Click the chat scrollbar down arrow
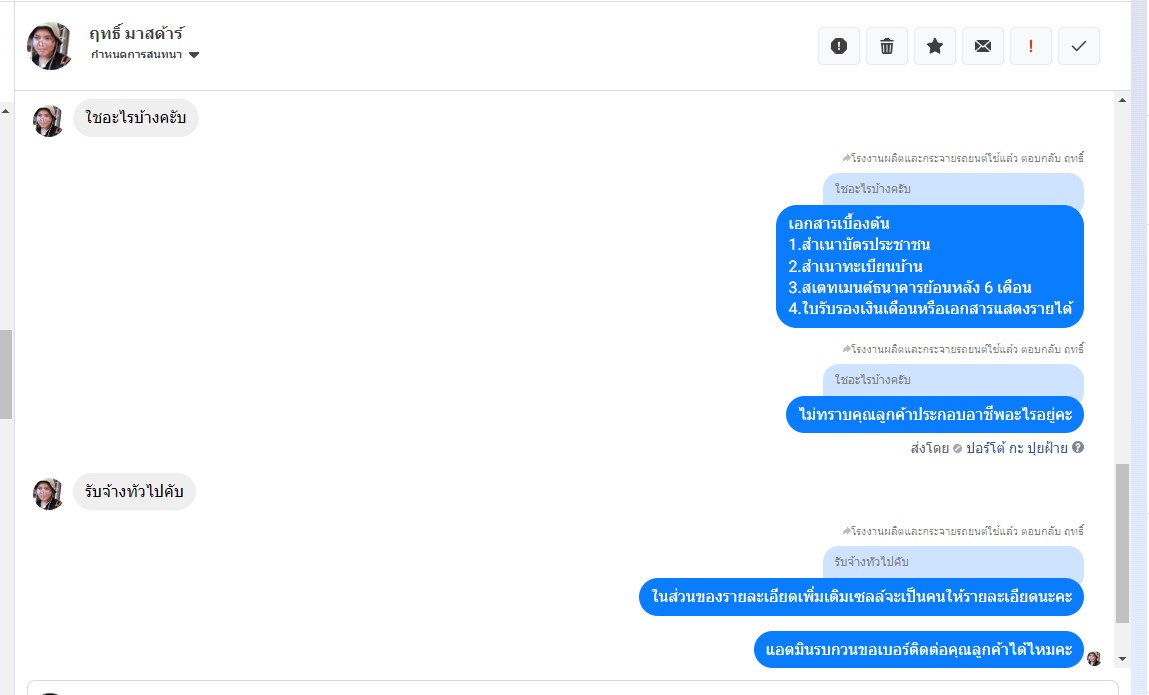Screen dimensions: 1149x695 coord(1122,659)
